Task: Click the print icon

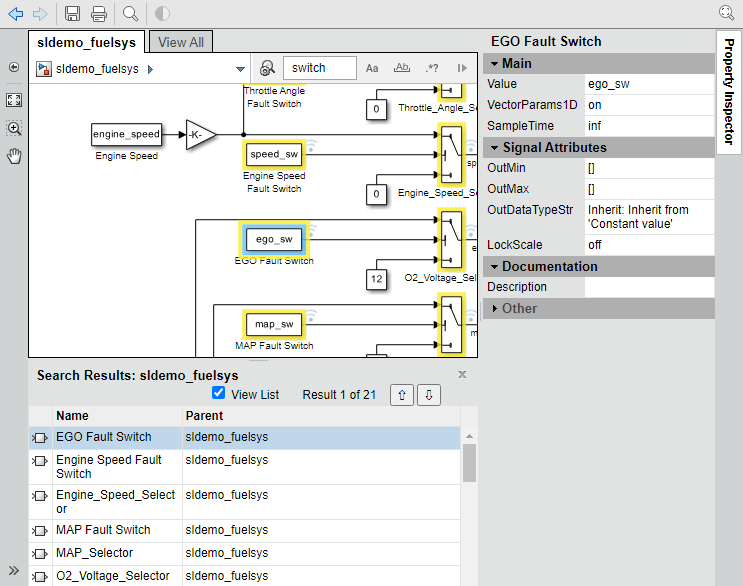Action: pos(99,13)
